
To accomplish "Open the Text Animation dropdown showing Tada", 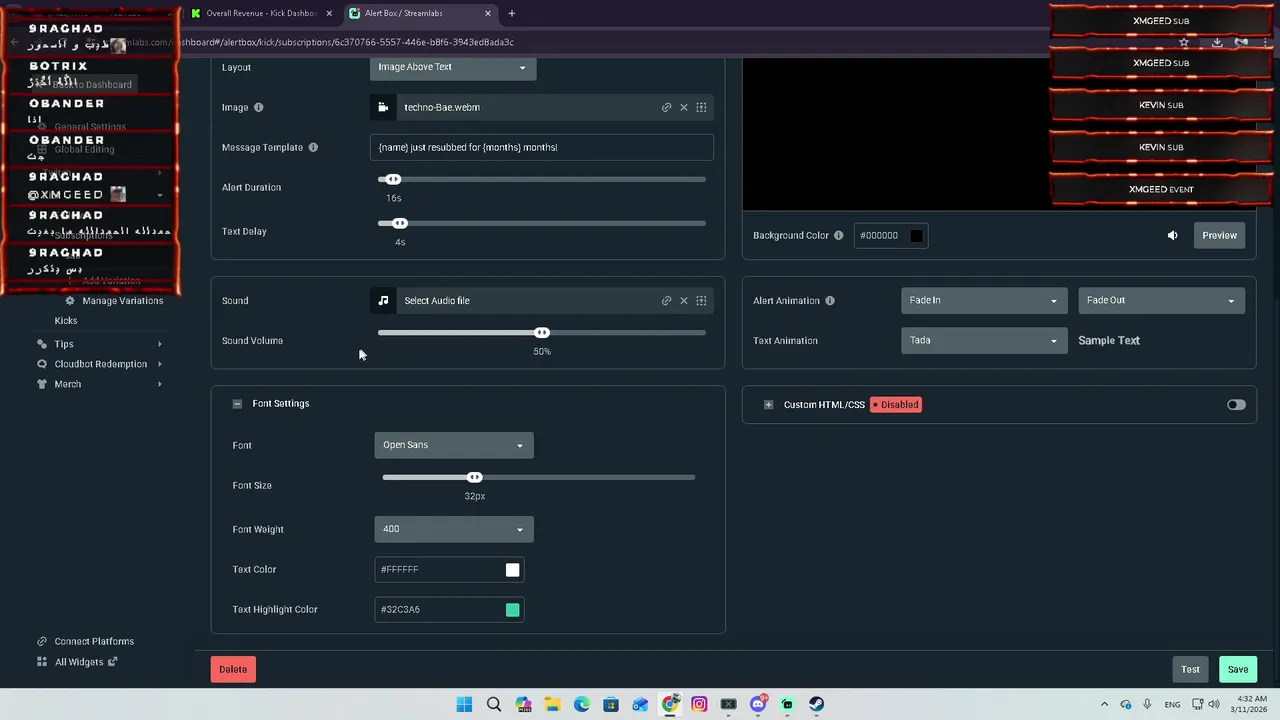I will 984,340.
